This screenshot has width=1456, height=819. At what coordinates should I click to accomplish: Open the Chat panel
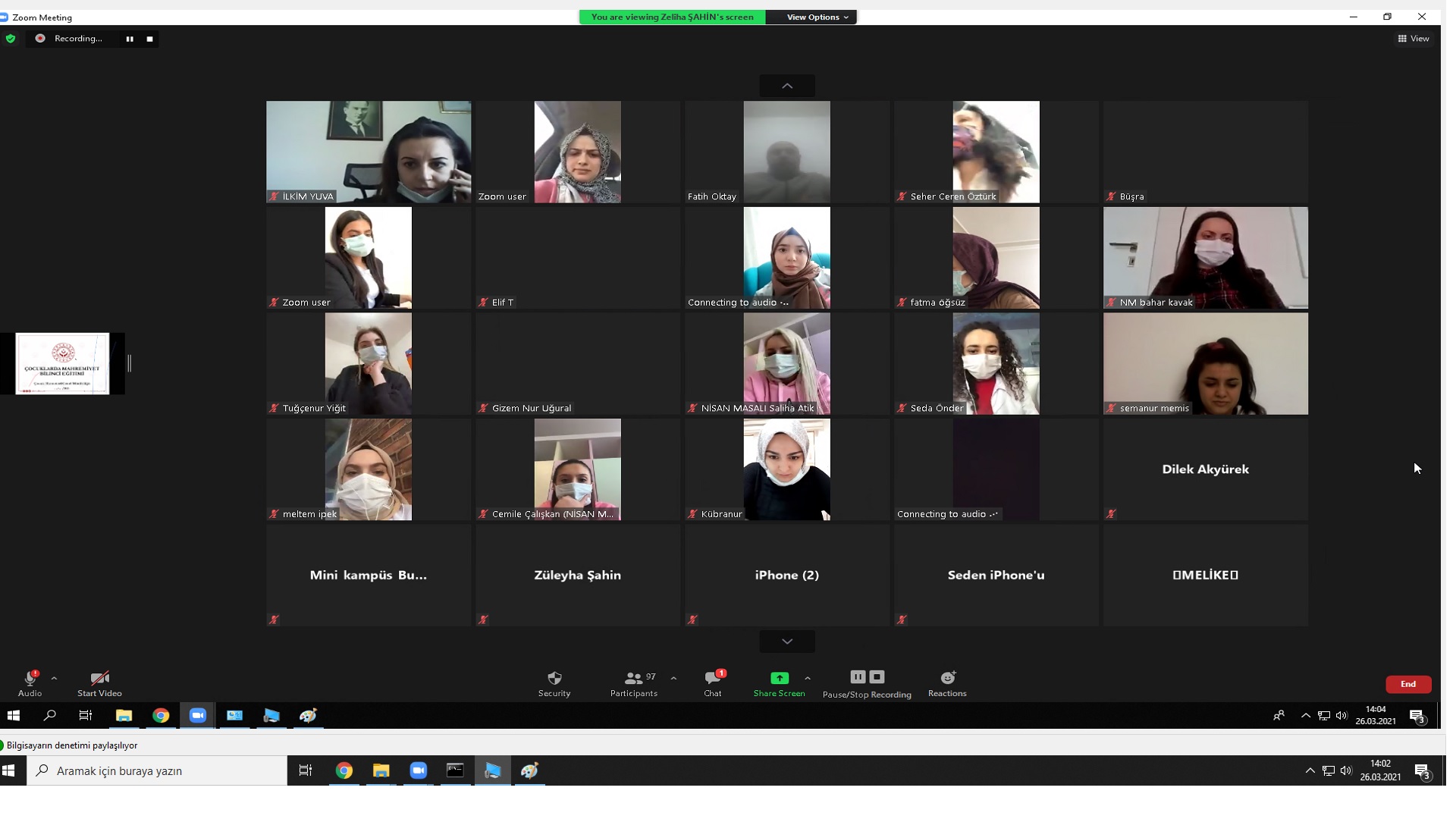[712, 679]
